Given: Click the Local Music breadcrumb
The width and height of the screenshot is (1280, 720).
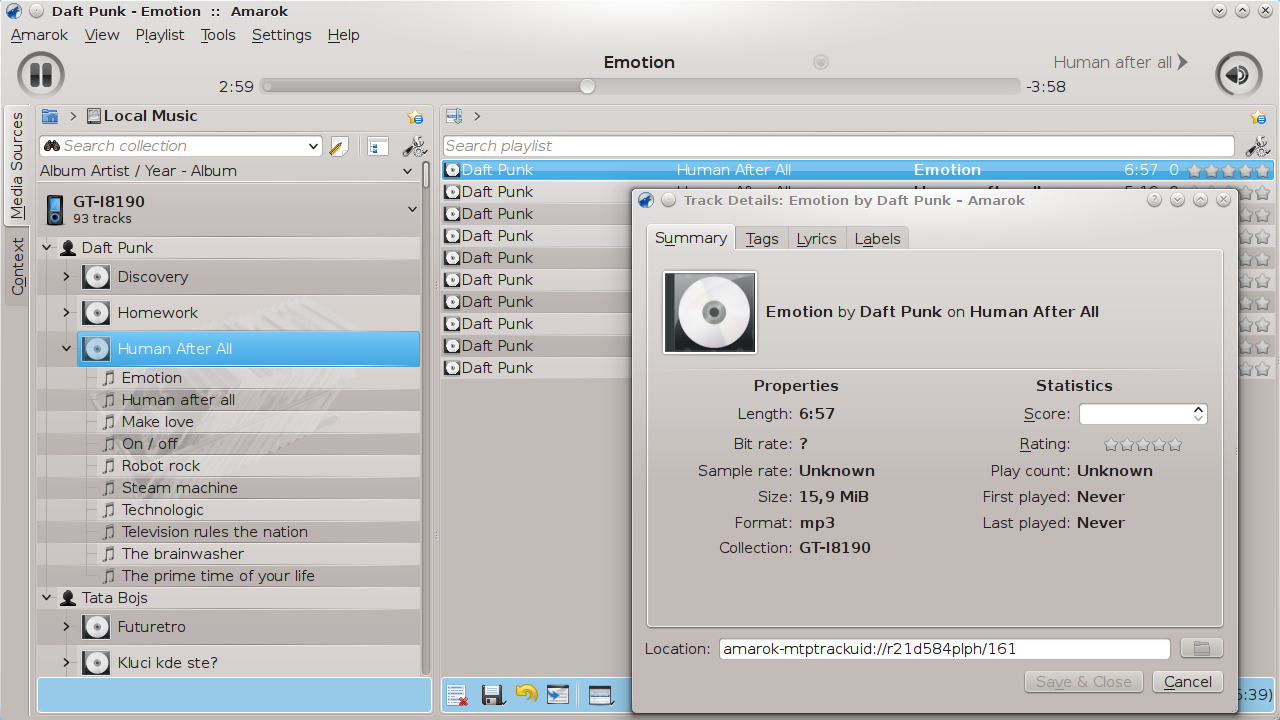Looking at the screenshot, I should [142, 116].
